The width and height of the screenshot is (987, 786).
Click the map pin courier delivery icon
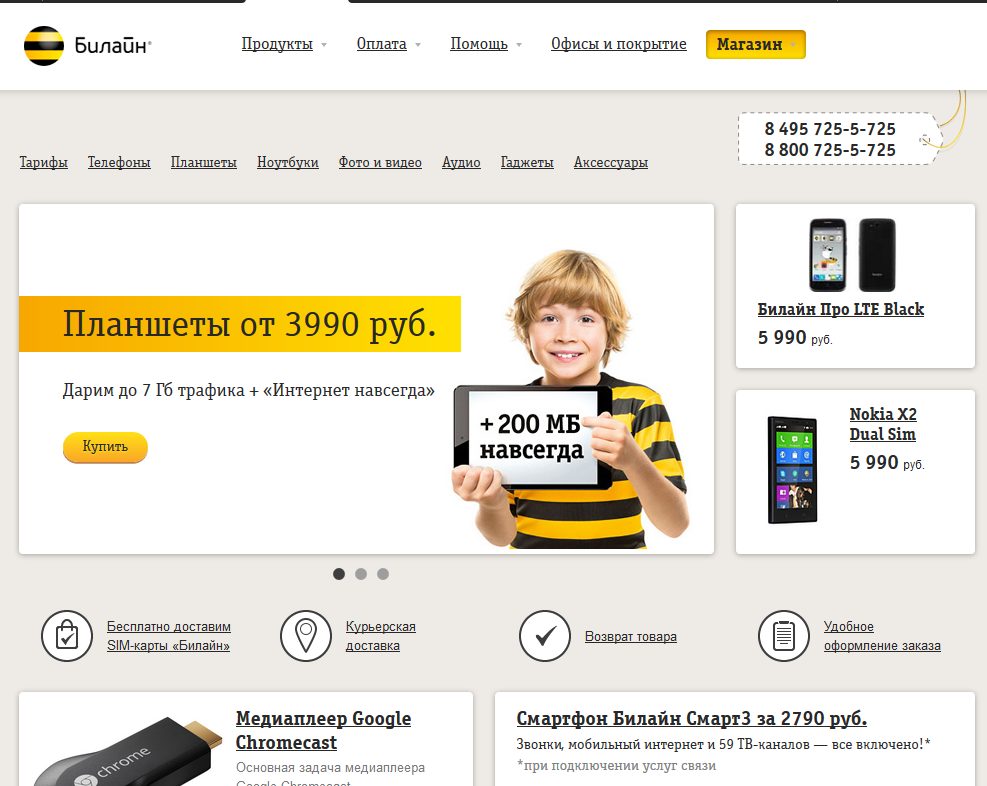306,636
